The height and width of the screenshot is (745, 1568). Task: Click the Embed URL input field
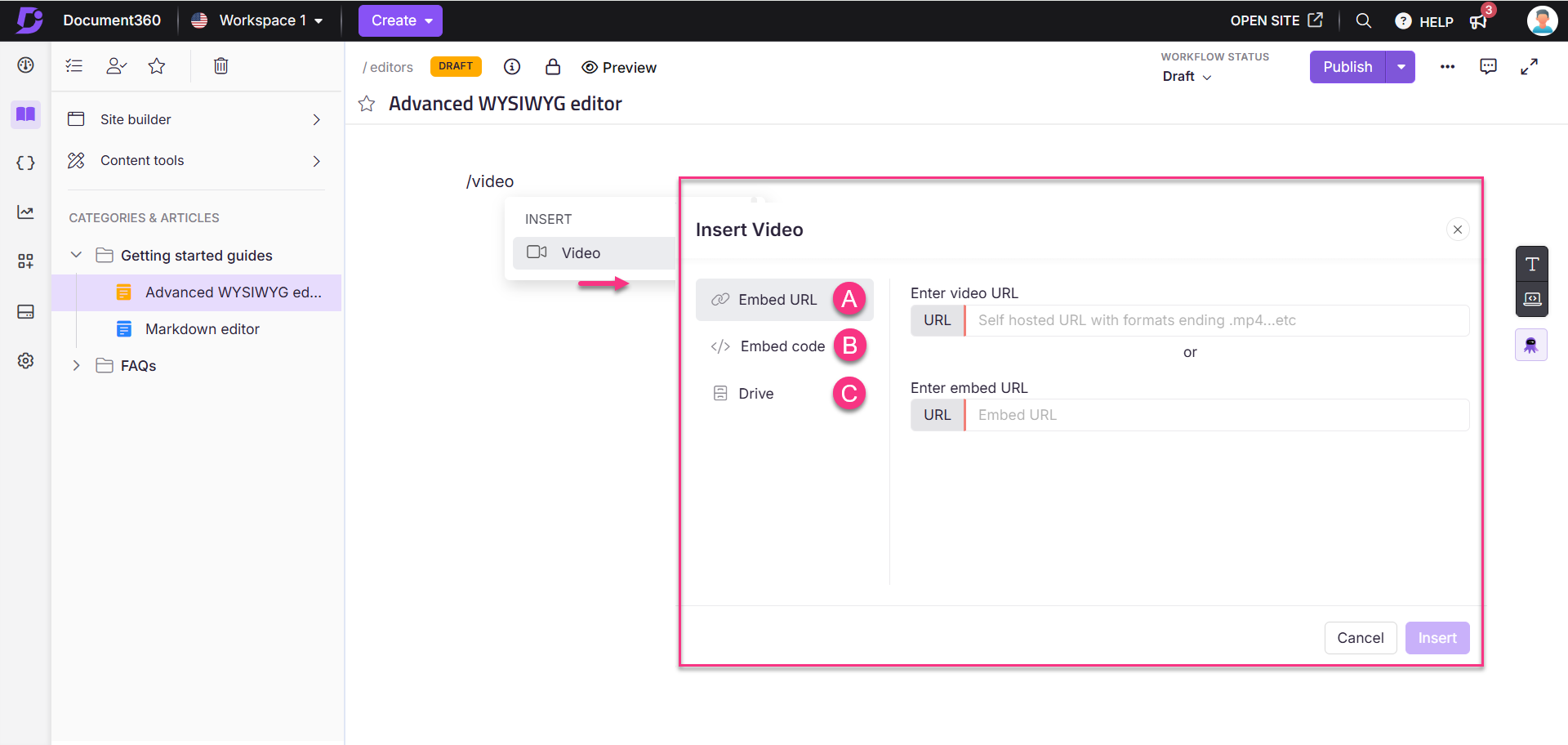(1217, 415)
